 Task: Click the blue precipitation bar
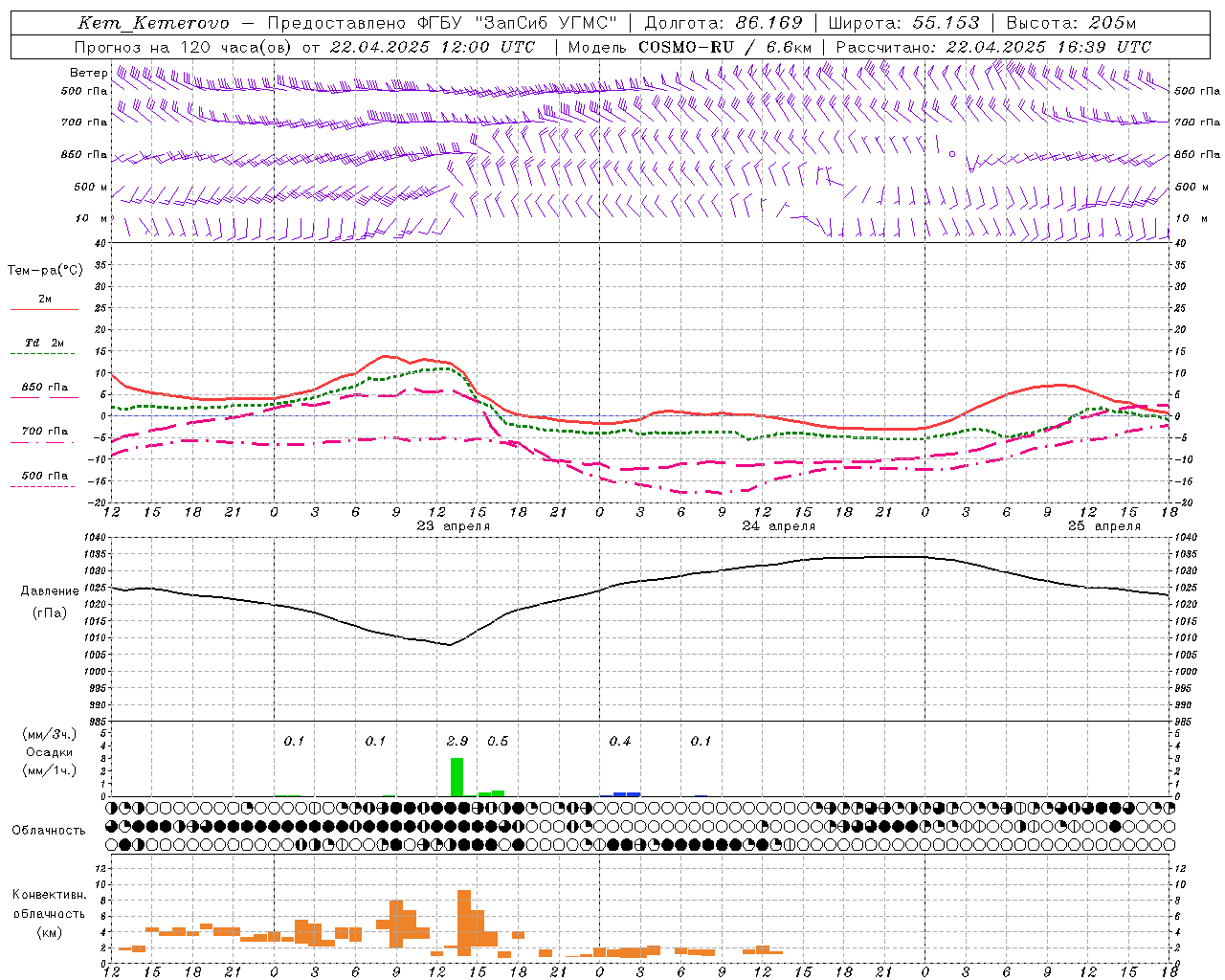coord(627,794)
